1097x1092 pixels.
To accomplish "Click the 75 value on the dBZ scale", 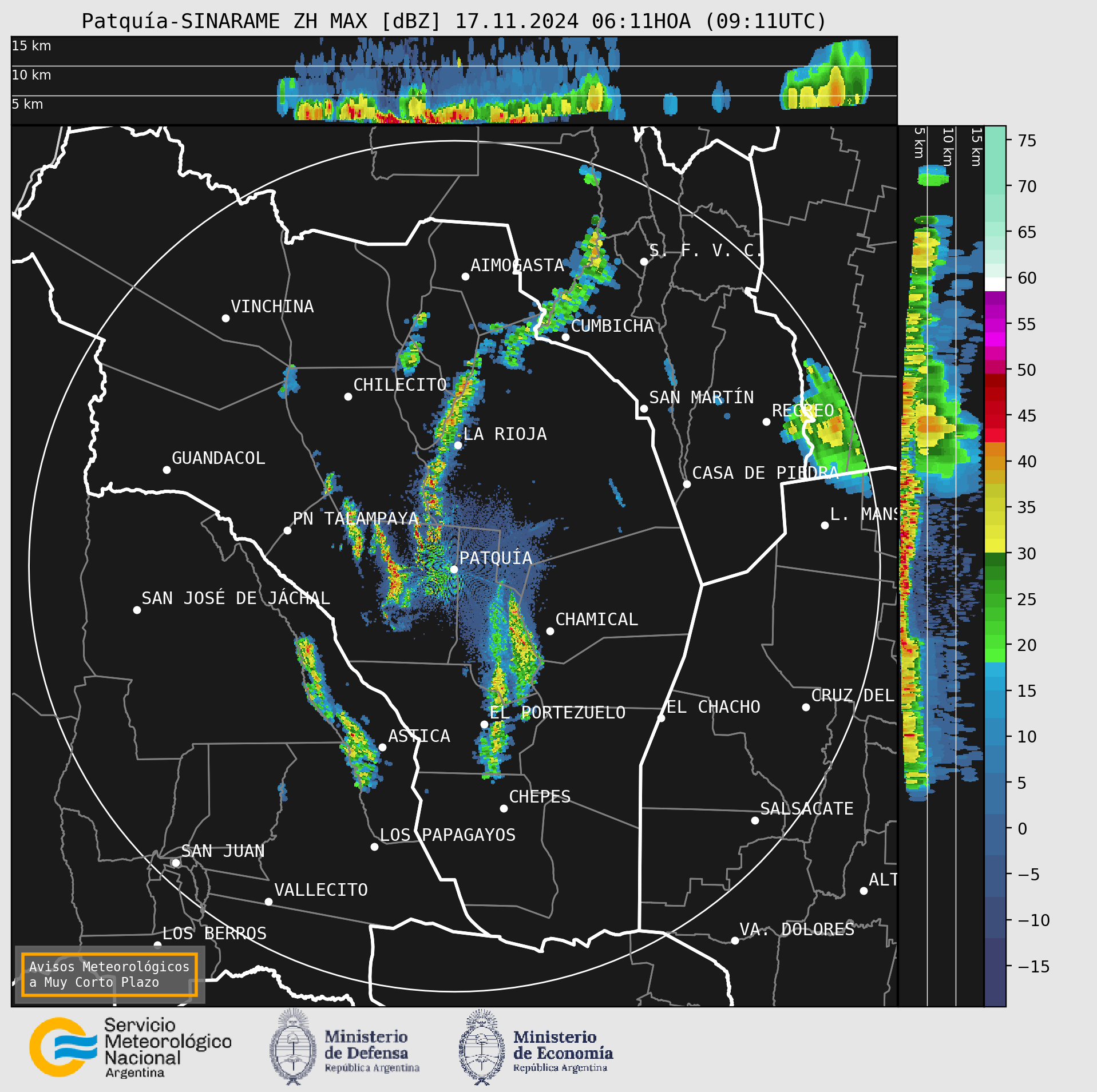I will point(1027,140).
